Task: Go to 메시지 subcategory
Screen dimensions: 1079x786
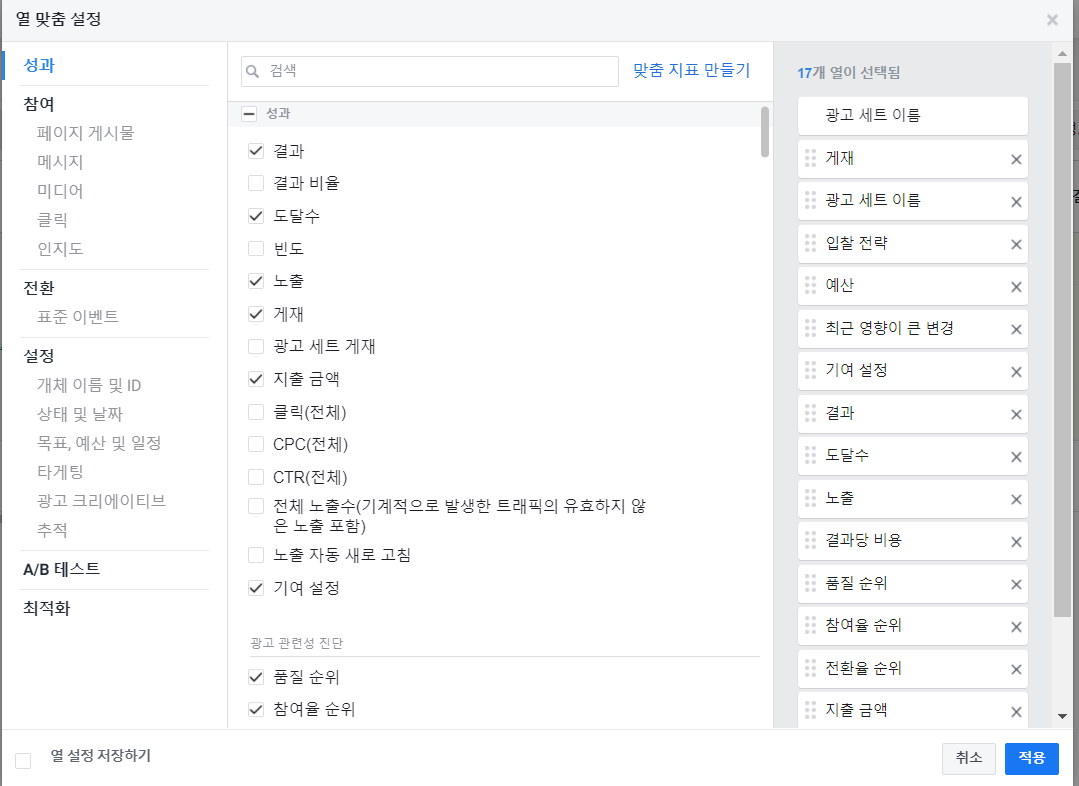Action: click(x=60, y=162)
